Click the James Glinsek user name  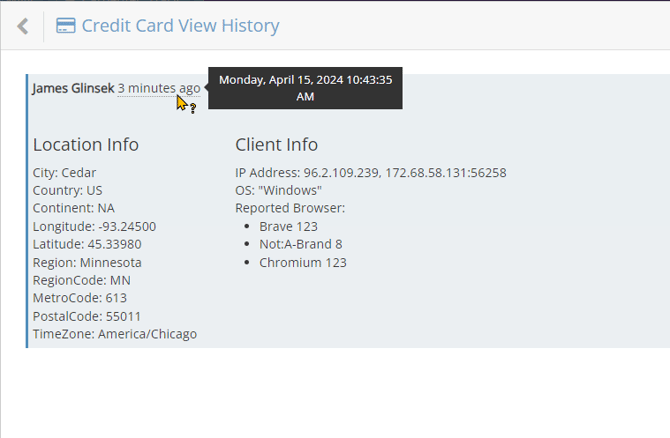pyautogui.click(x=73, y=88)
